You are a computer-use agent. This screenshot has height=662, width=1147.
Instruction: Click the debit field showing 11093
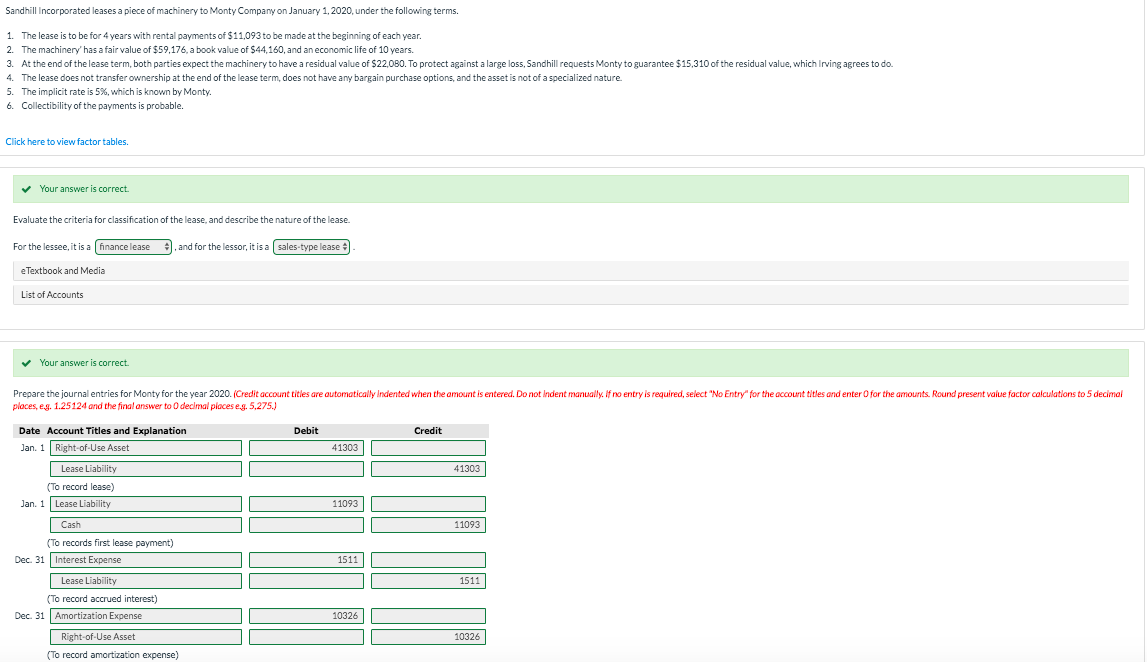[306, 504]
